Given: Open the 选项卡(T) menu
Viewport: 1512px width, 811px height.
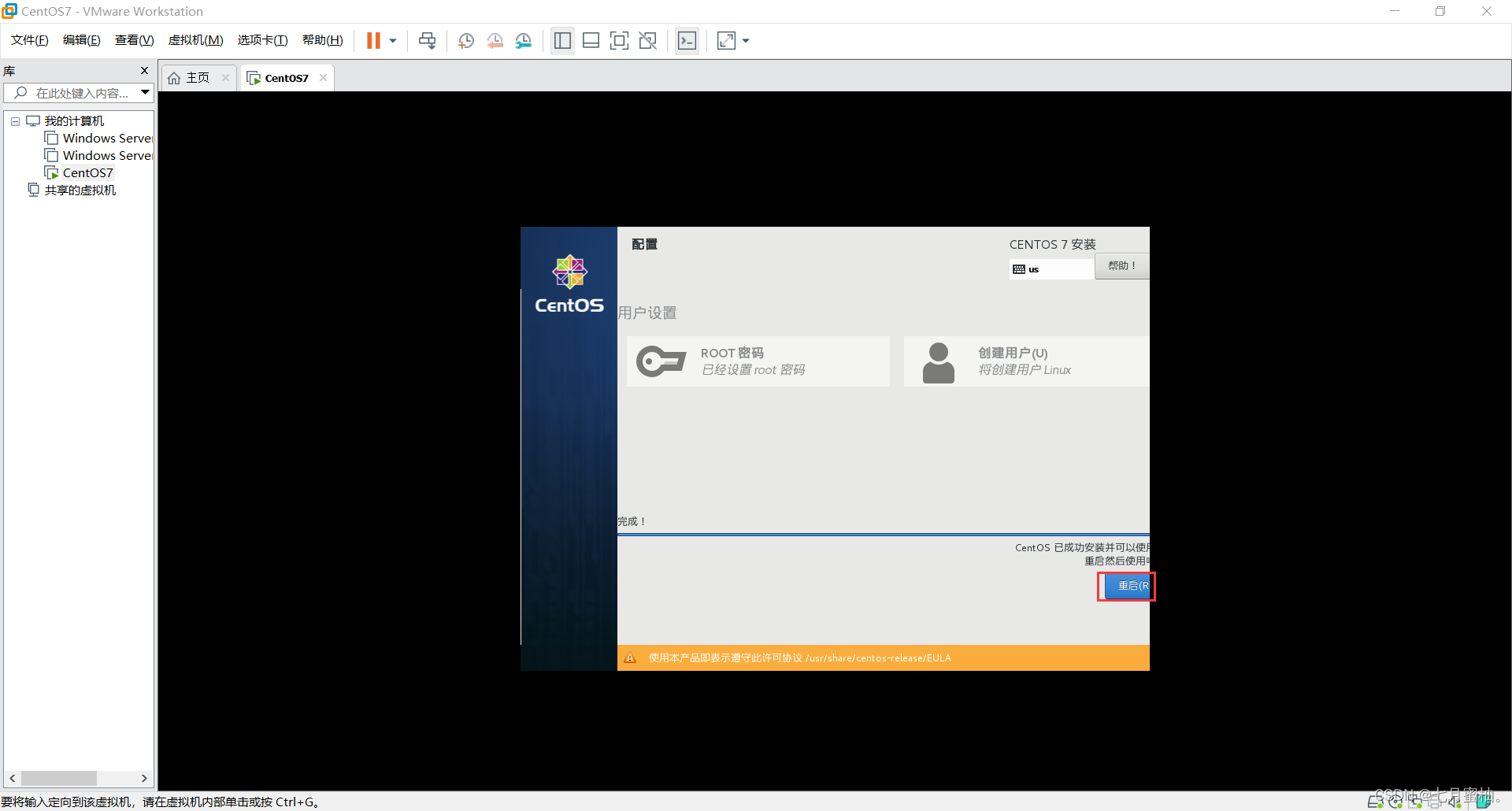Looking at the screenshot, I should [x=263, y=40].
